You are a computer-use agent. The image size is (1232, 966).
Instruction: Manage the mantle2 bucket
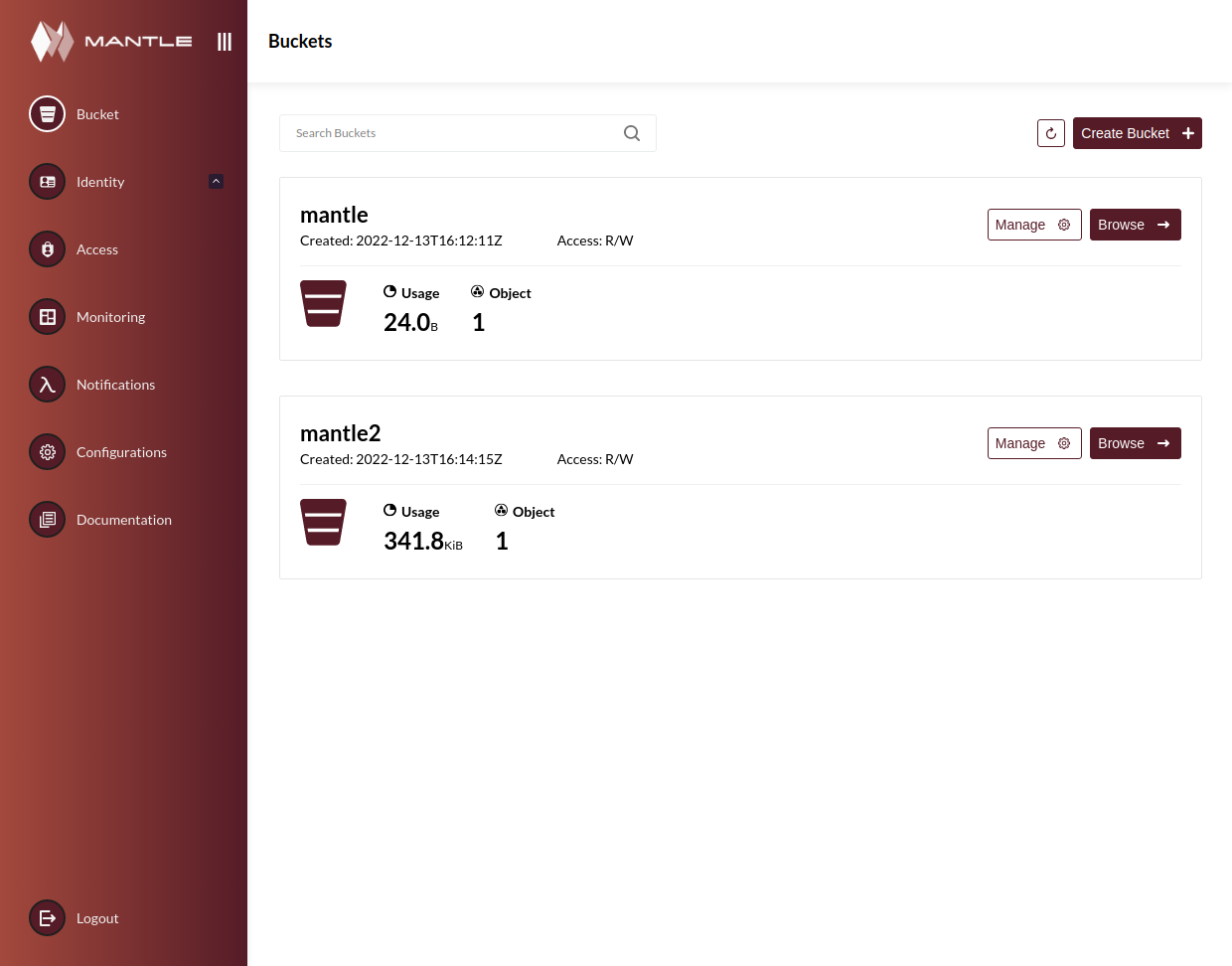(x=1034, y=443)
